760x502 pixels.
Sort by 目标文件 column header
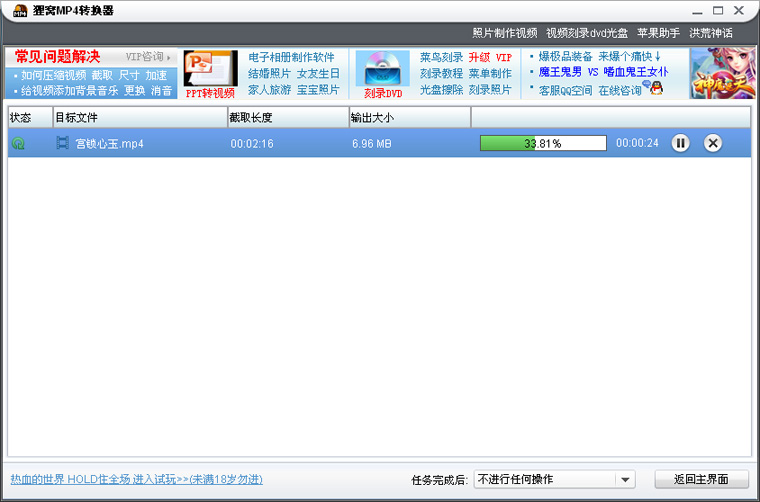(x=140, y=118)
